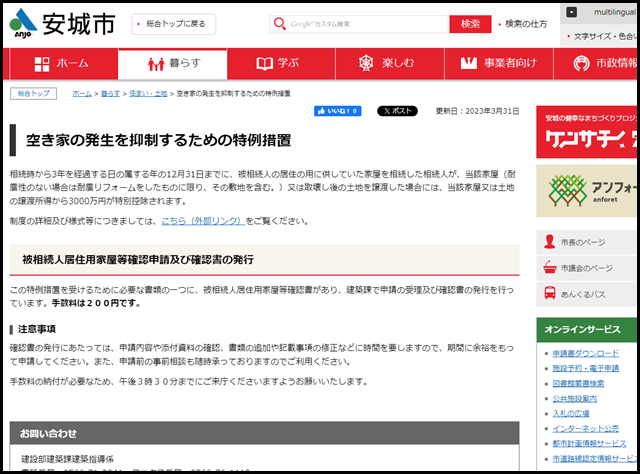Click the Anjo city logo emblem
This screenshot has width=640, height=474.
(x=23, y=23)
